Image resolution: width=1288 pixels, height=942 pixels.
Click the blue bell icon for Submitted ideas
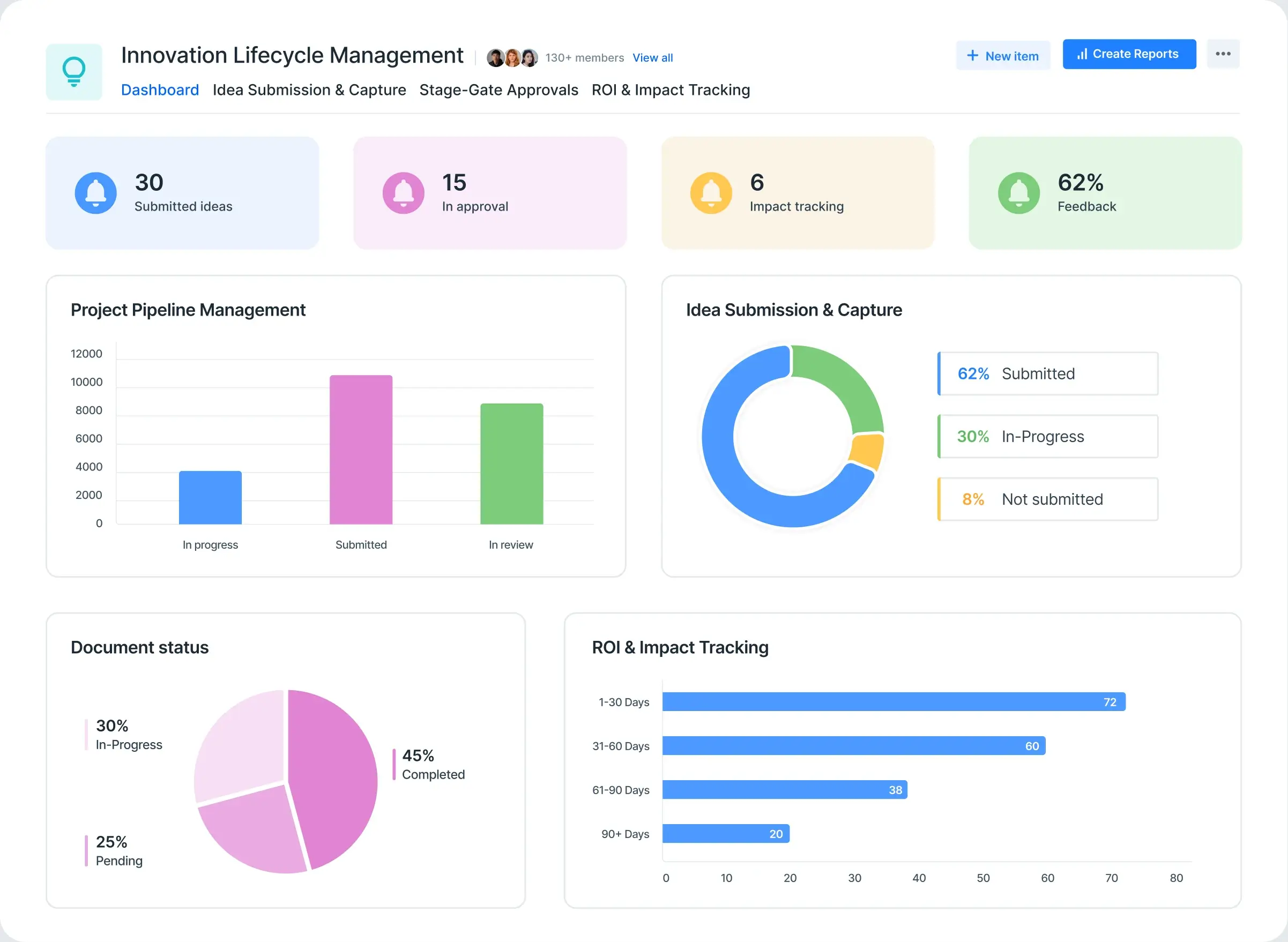point(96,193)
